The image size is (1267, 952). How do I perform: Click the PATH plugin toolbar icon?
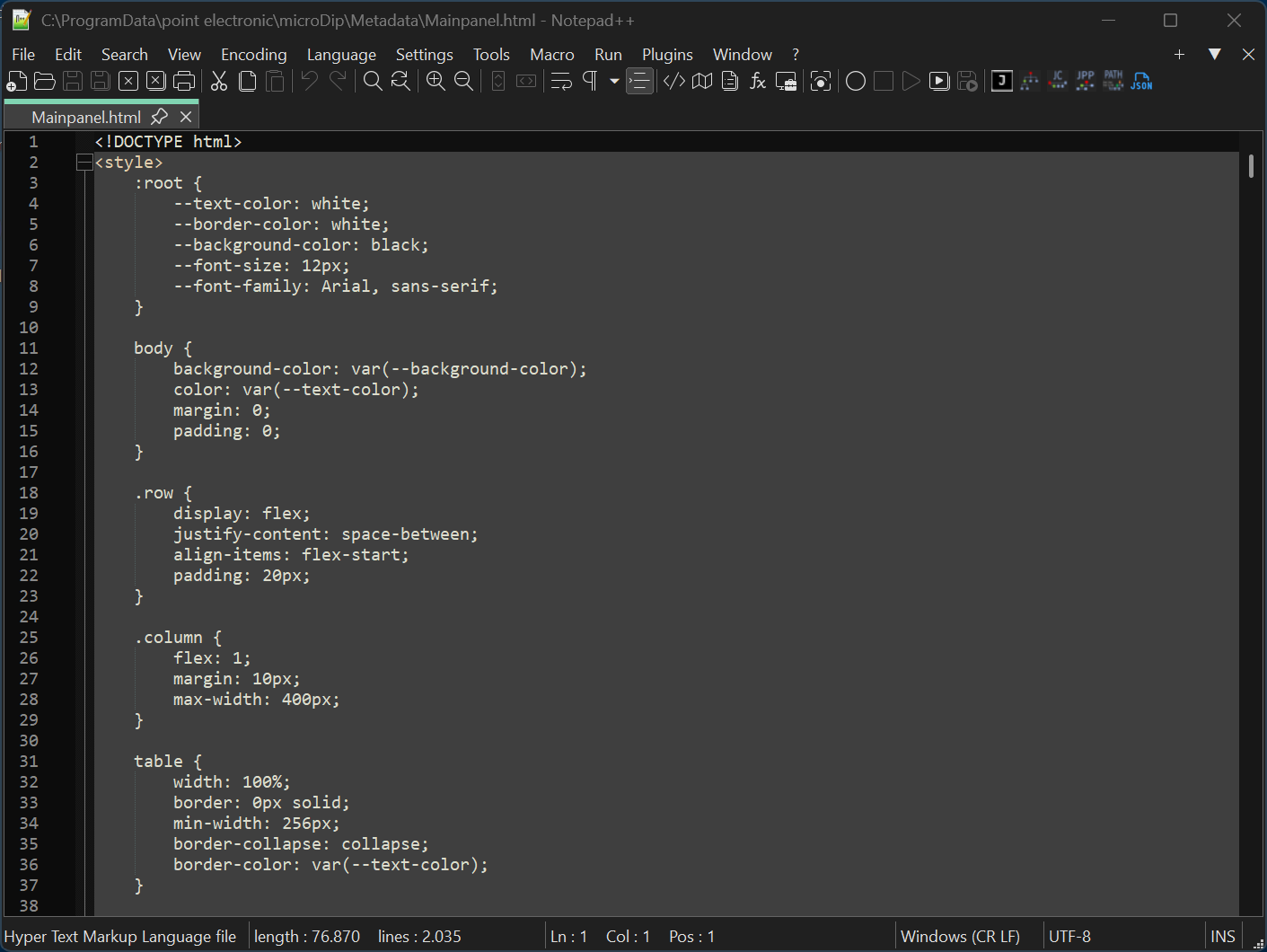(x=1113, y=82)
